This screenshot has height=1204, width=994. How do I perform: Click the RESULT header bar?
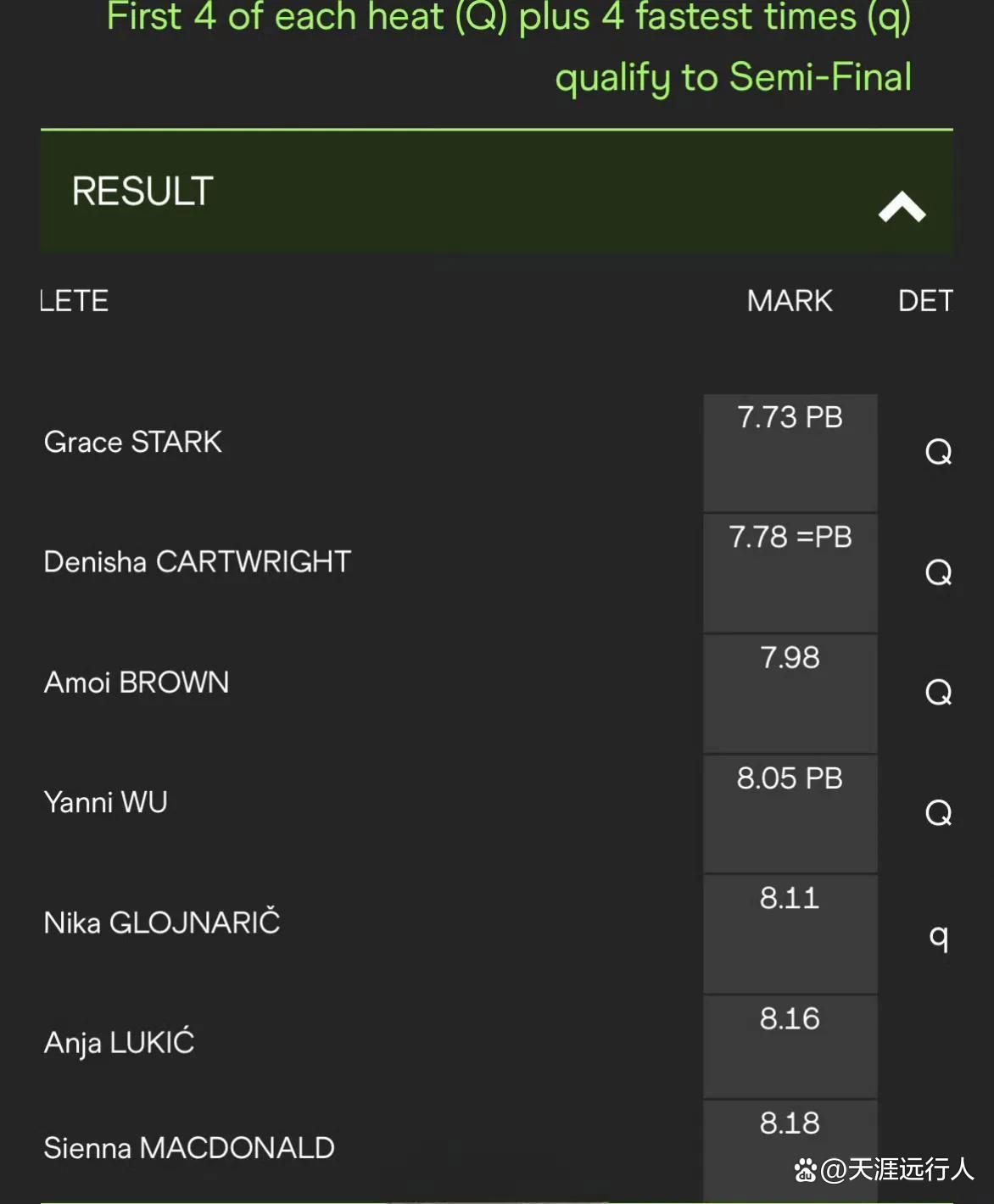point(497,192)
